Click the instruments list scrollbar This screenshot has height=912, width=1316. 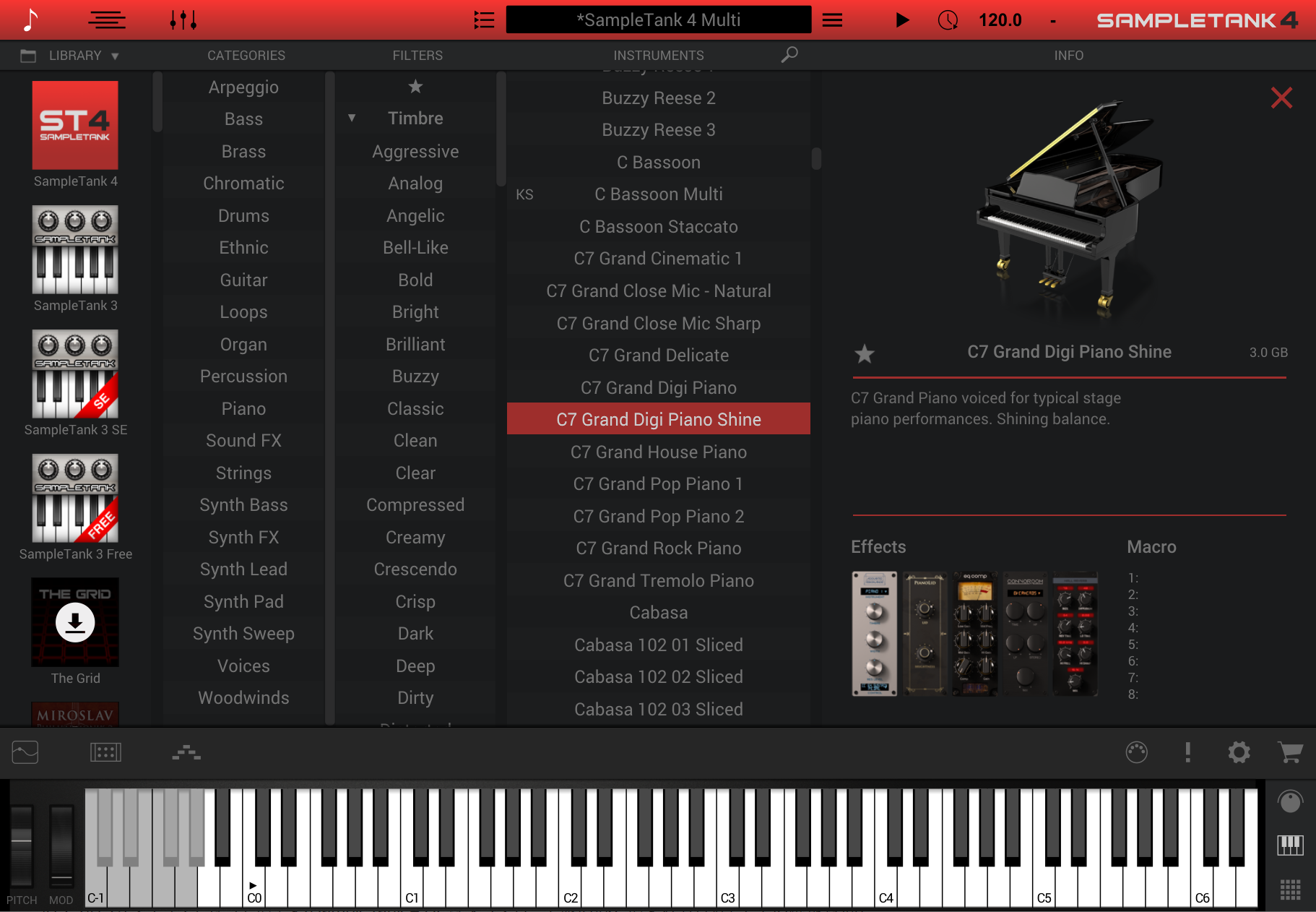tap(816, 158)
